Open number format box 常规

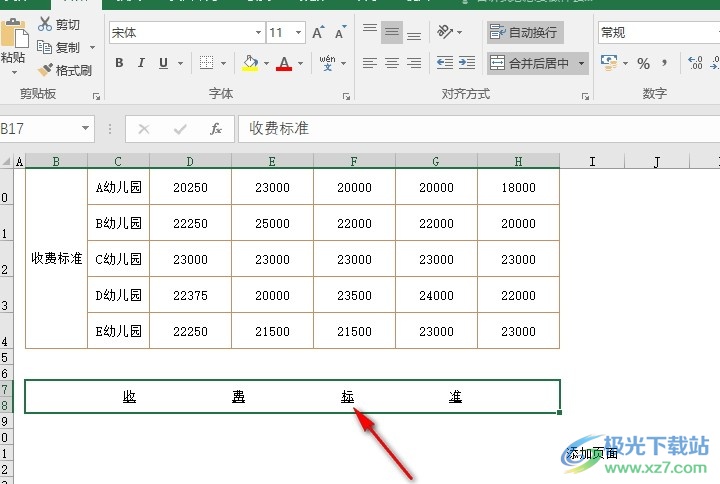[658, 33]
